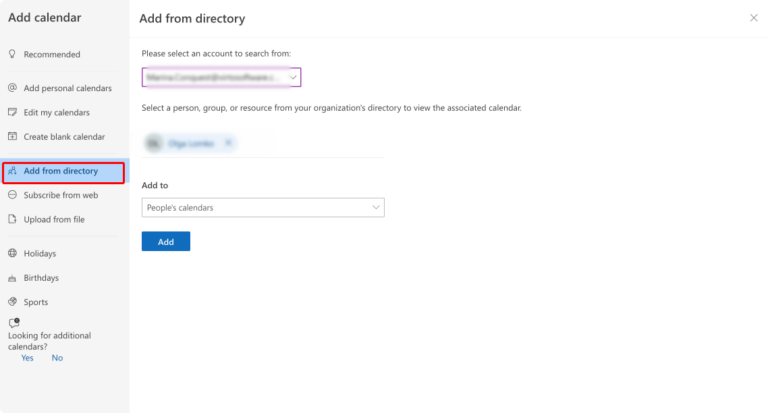Click the pencil icon for Edit my calendars
Image resolution: width=768 pixels, height=413 pixels.
tap(12, 112)
